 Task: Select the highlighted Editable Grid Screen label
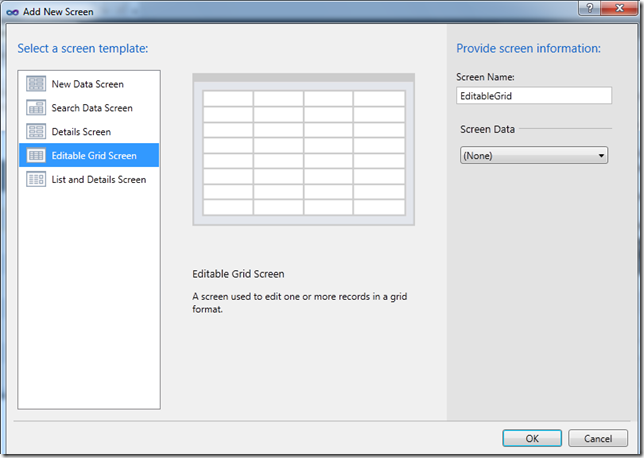(94, 156)
